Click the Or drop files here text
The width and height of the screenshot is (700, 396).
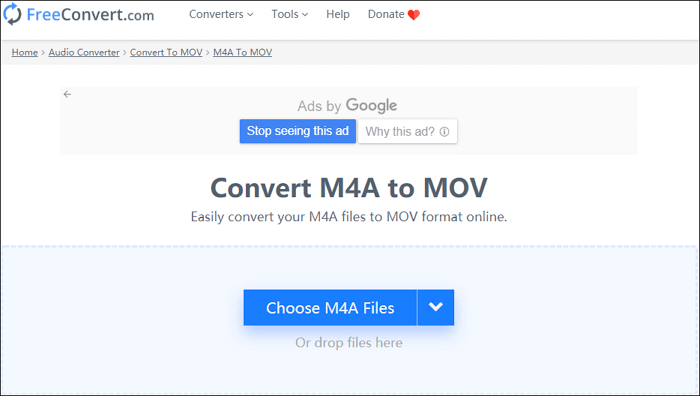349,342
